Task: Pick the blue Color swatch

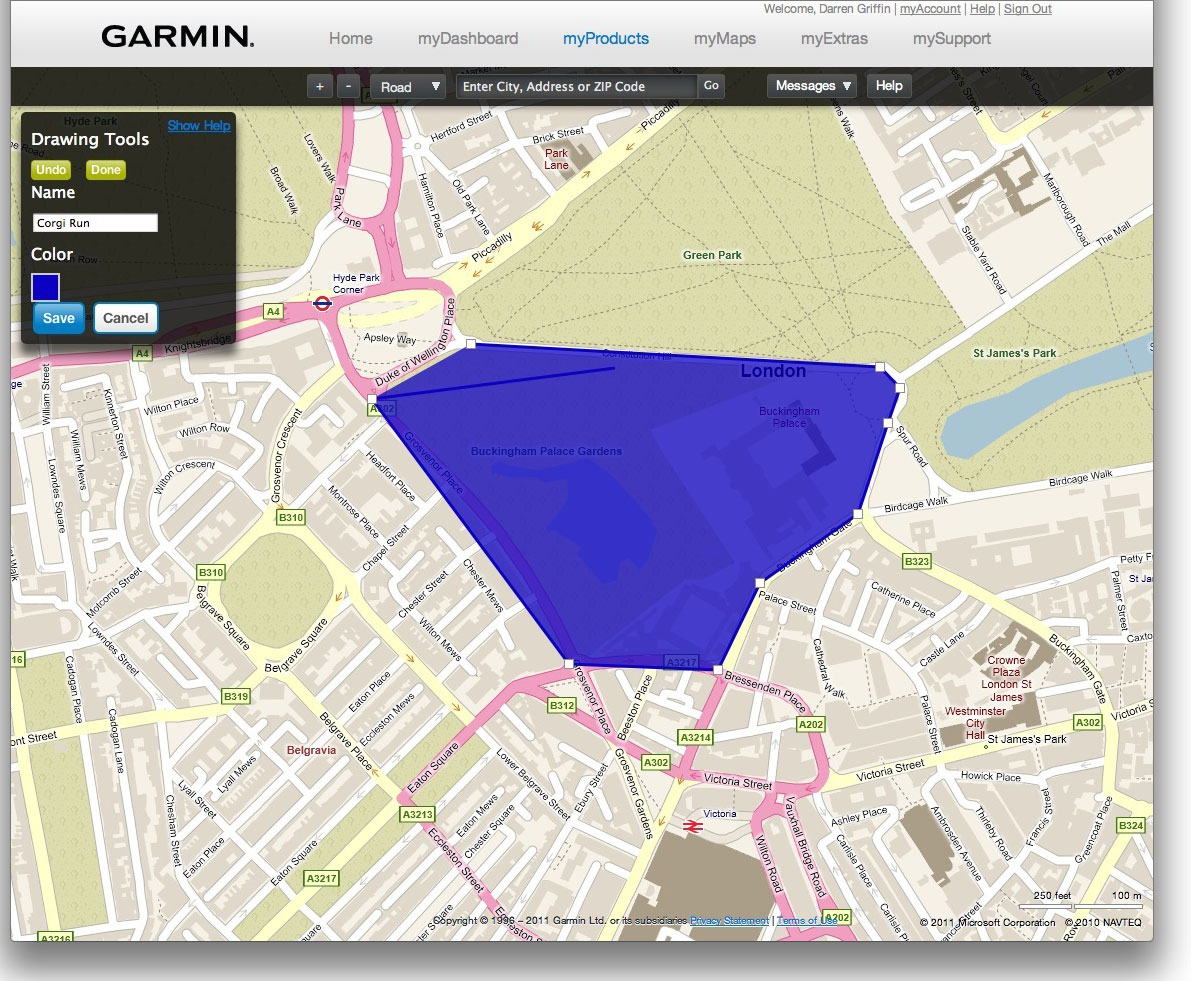Action: [46, 287]
